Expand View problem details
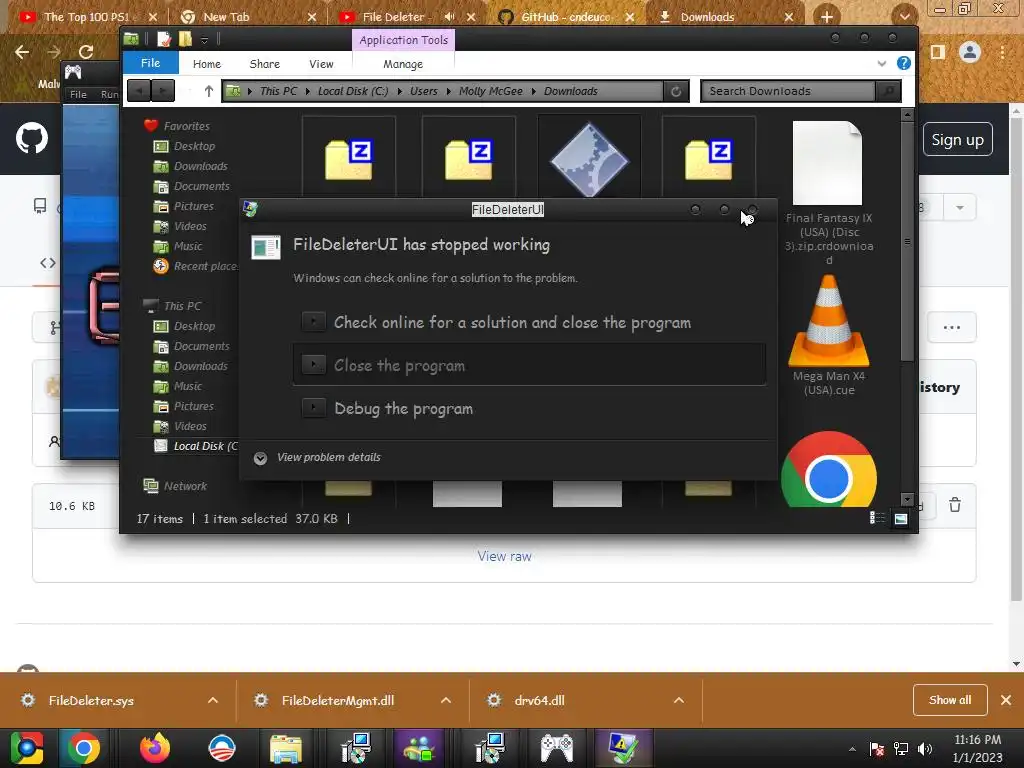The width and height of the screenshot is (1024, 768). coord(317,457)
